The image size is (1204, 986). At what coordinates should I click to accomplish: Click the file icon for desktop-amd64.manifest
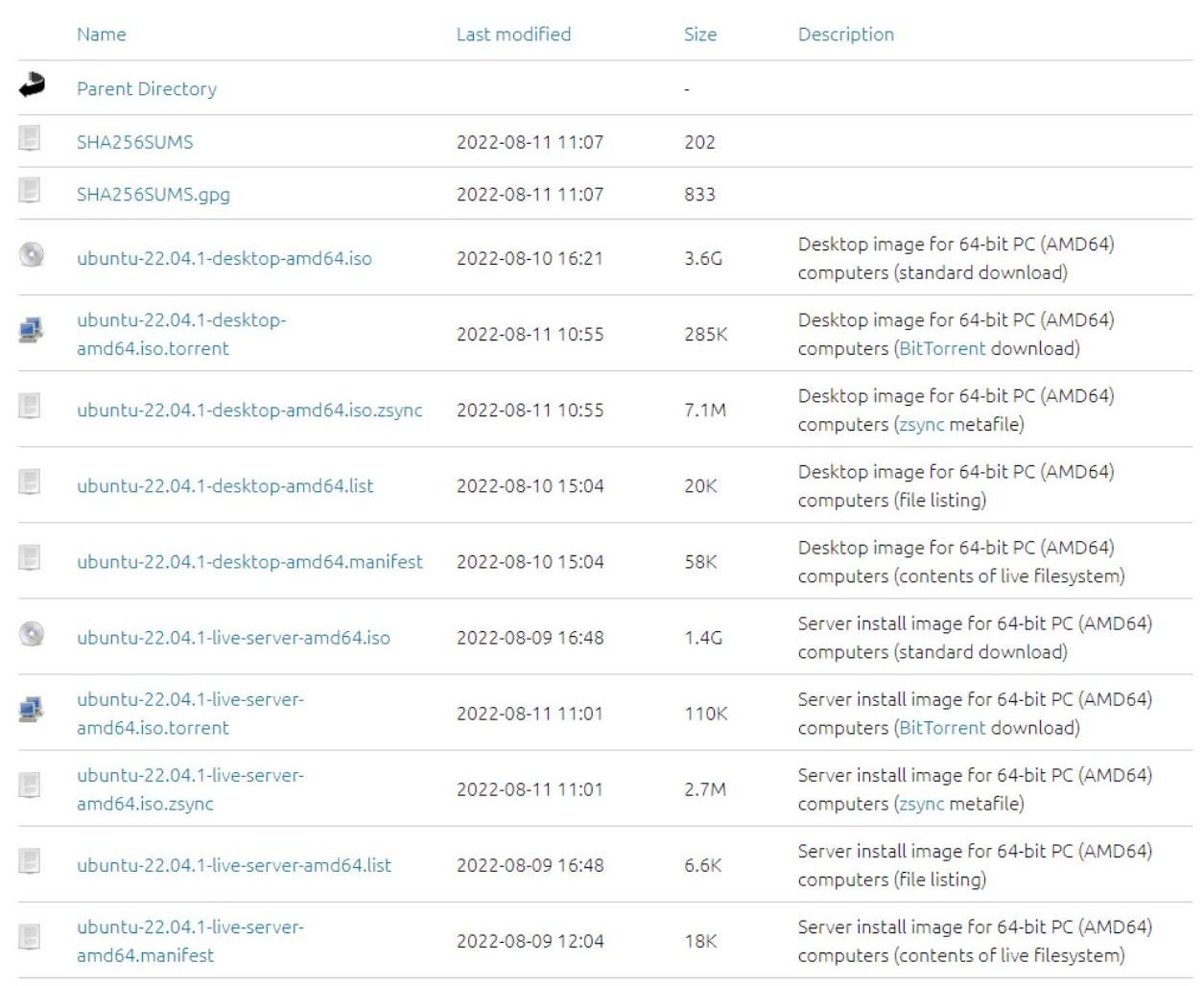point(30,557)
